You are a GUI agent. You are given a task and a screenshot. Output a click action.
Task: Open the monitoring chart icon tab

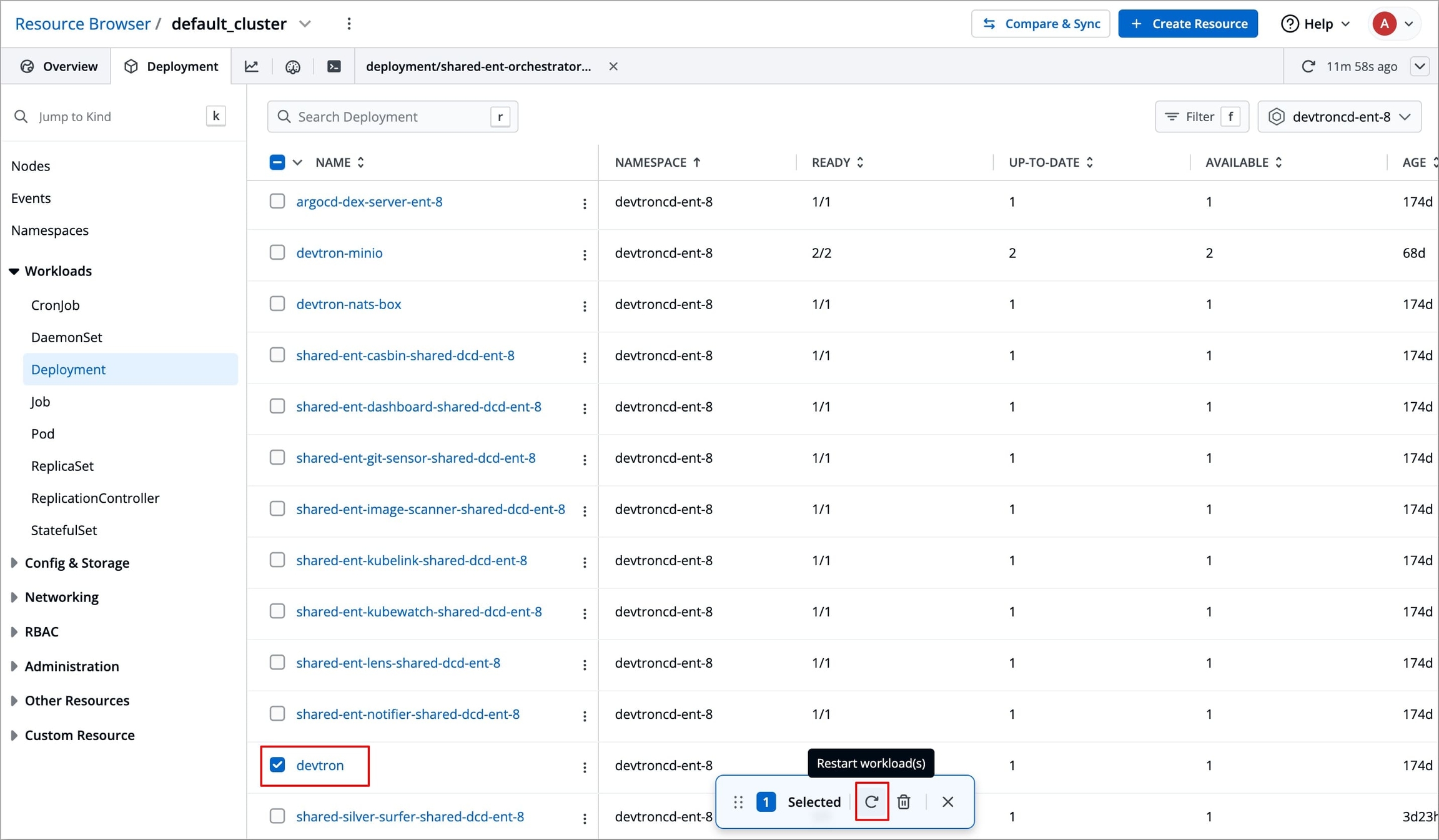click(x=252, y=66)
